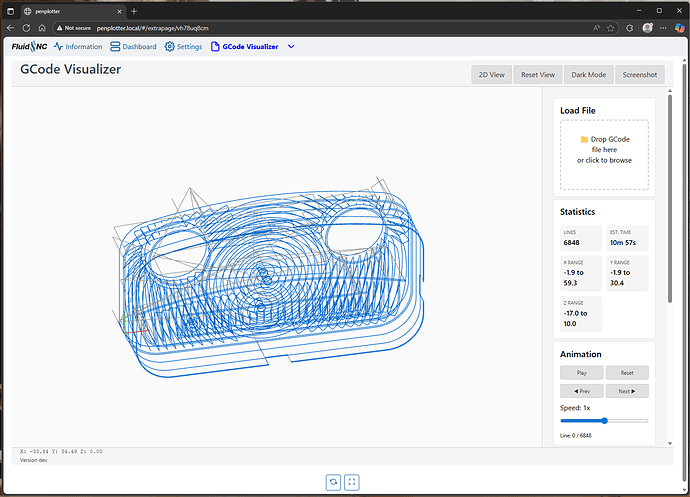This screenshot has height=497, width=690.
Task: Expand the dropdown arrow after GCode Visualizer
Action: point(291,47)
